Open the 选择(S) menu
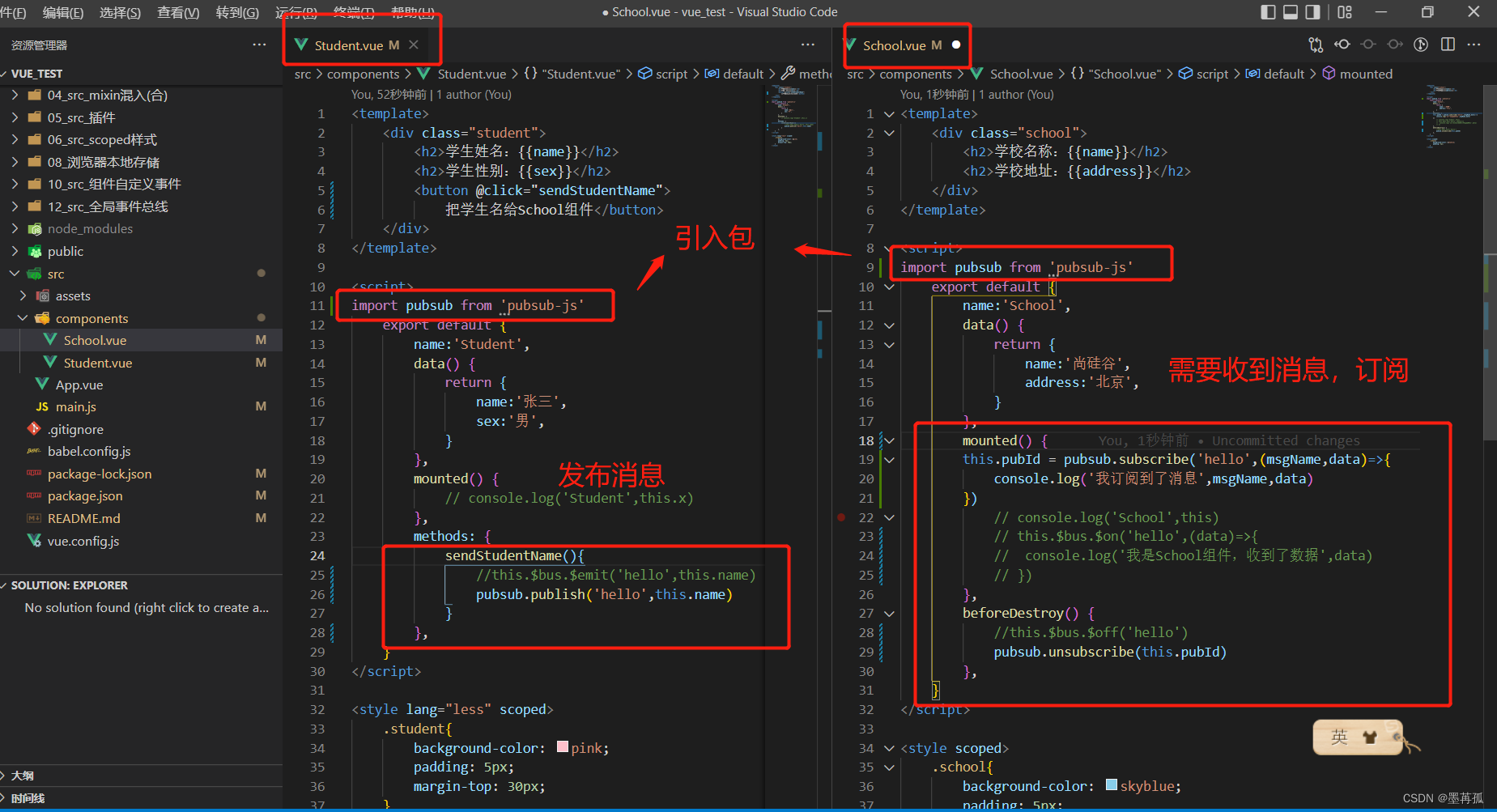Image resolution: width=1497 pixels, height=812 pixels. (x=120, y=12)
